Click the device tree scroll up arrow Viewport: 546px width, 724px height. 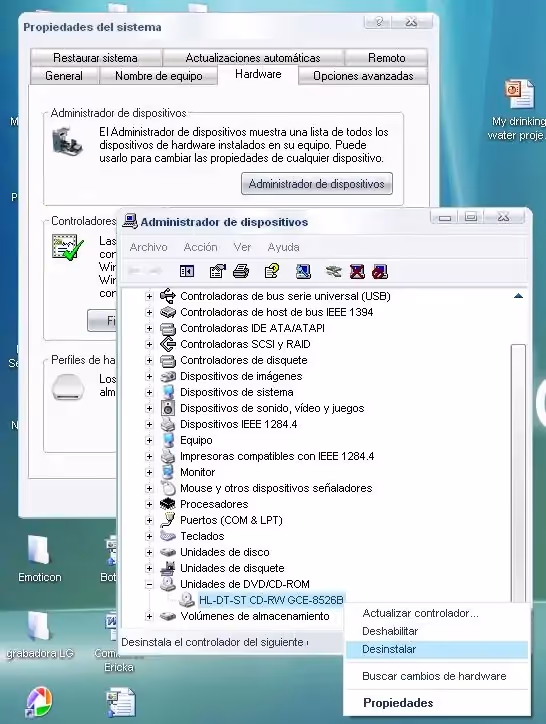click(518, 296)
